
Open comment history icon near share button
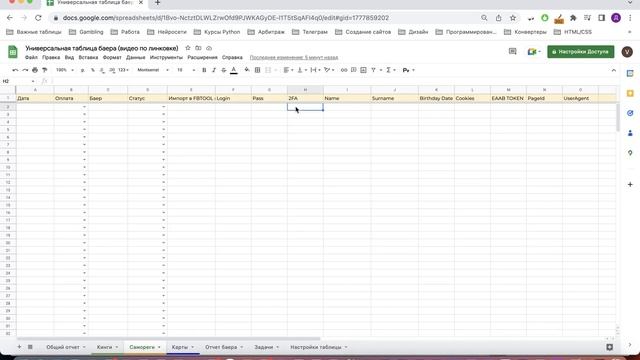(x=513, y=51)
